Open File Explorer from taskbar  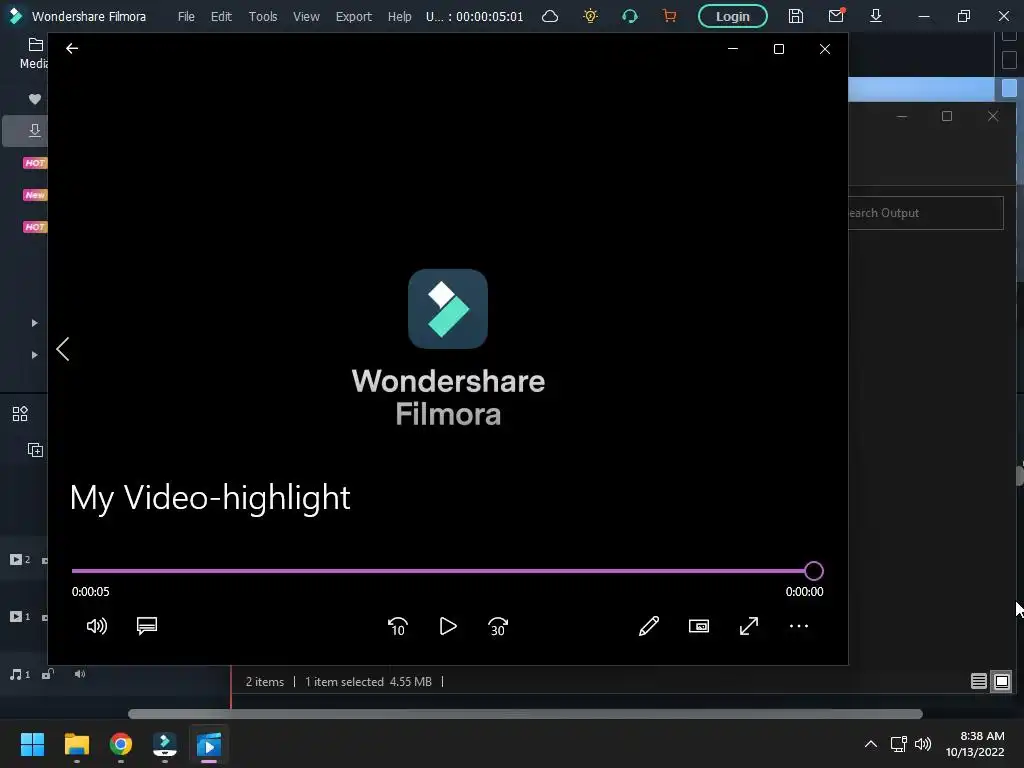point(76,744)
